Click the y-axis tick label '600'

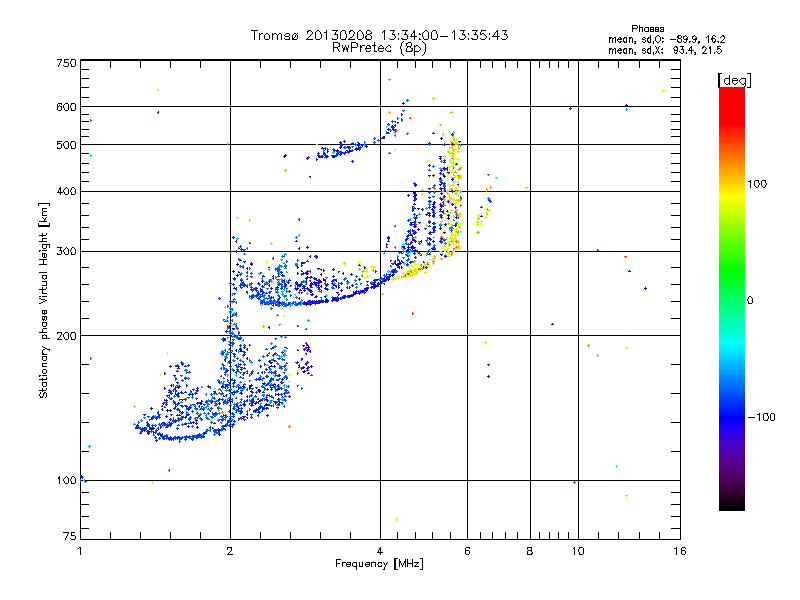point(66,107)
